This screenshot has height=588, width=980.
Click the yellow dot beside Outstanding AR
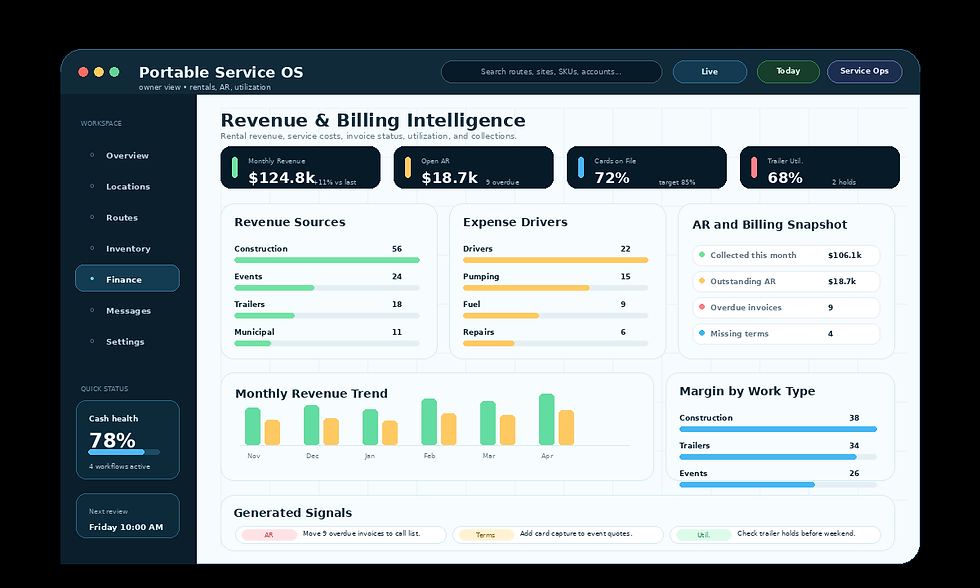pos(702,281)
